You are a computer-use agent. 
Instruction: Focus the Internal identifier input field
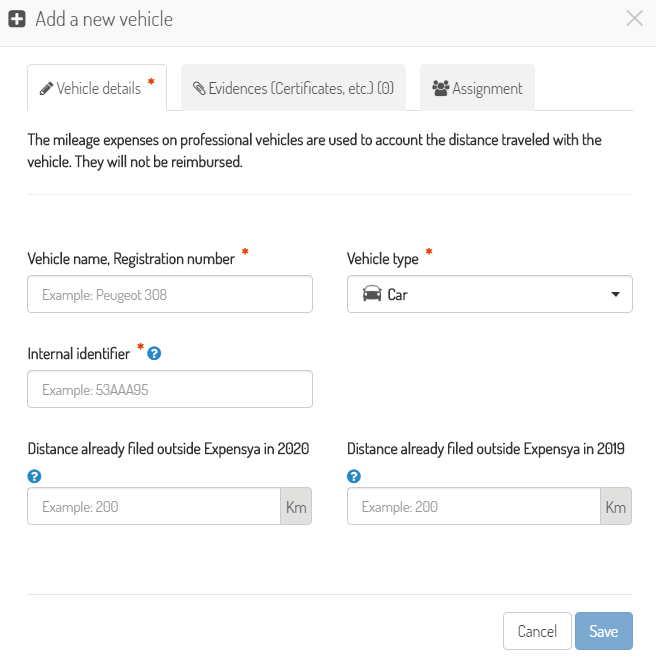tap(170, 389)
